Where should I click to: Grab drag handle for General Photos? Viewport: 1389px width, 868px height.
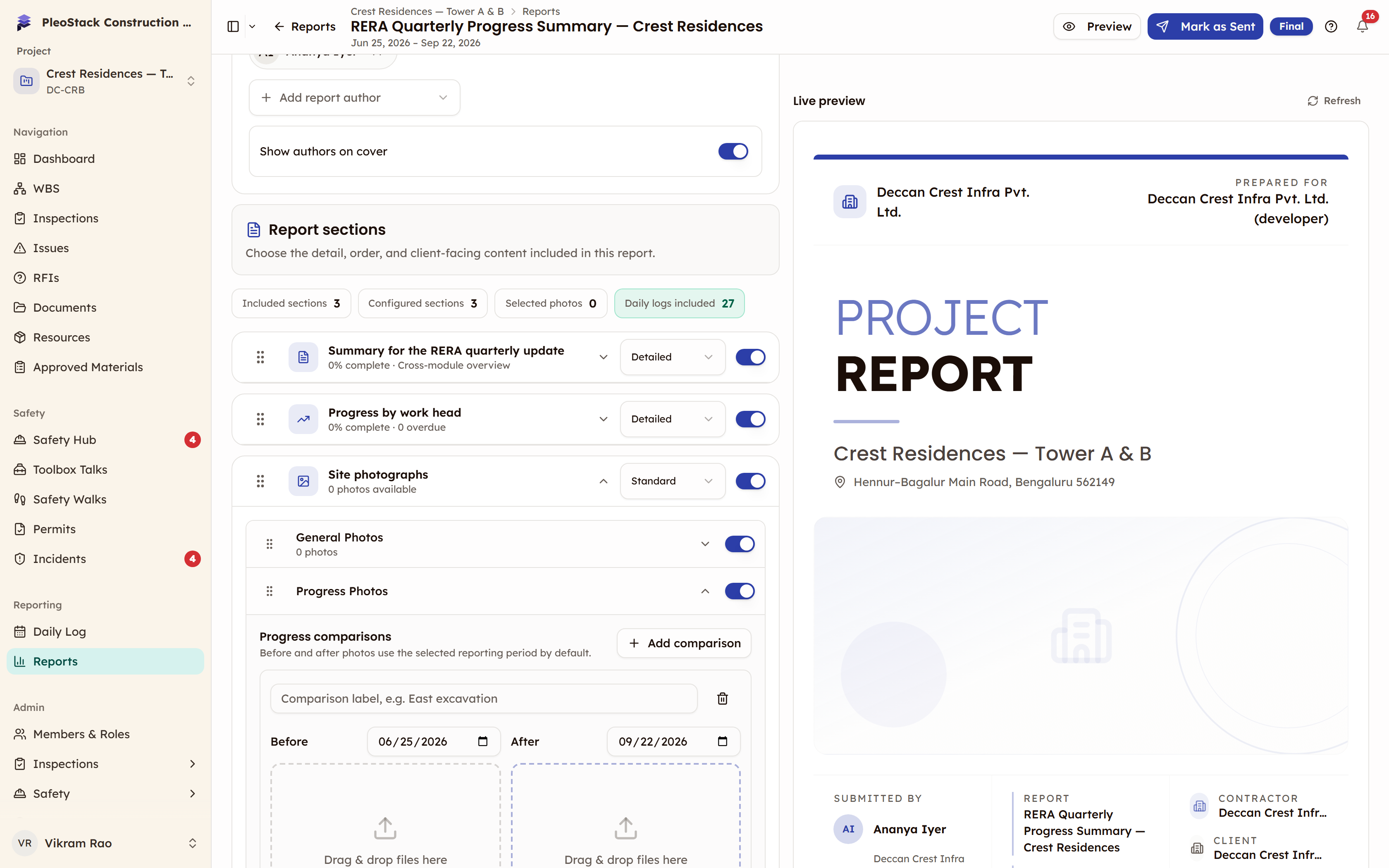coord(269,544)
